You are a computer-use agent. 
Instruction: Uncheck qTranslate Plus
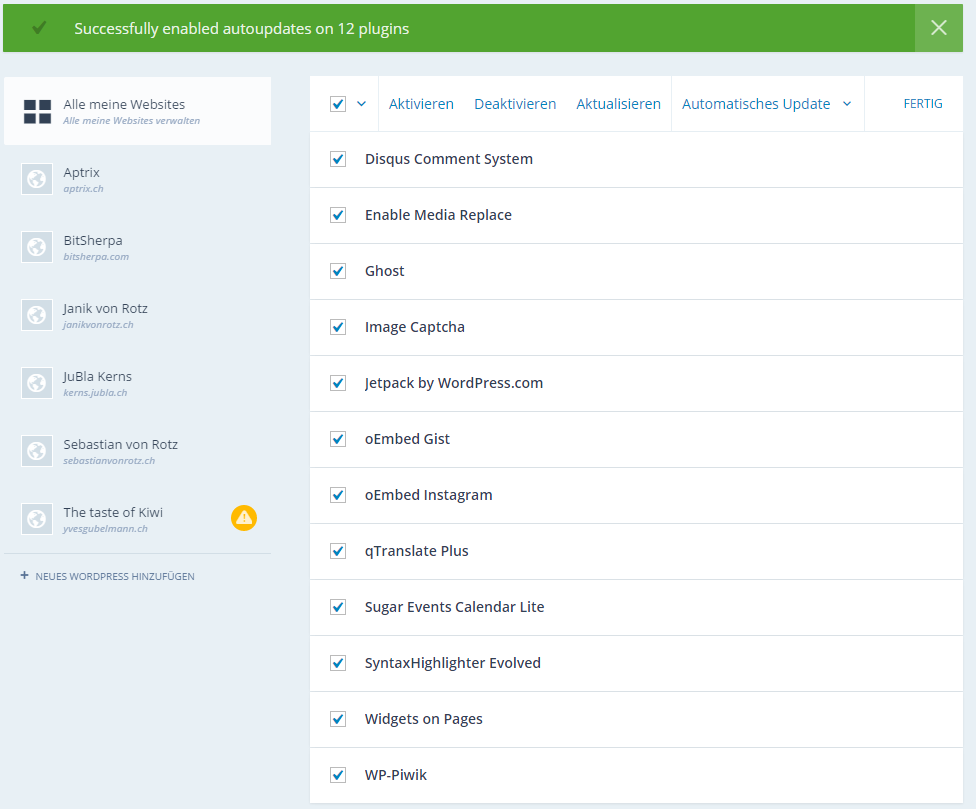point(338,551)
